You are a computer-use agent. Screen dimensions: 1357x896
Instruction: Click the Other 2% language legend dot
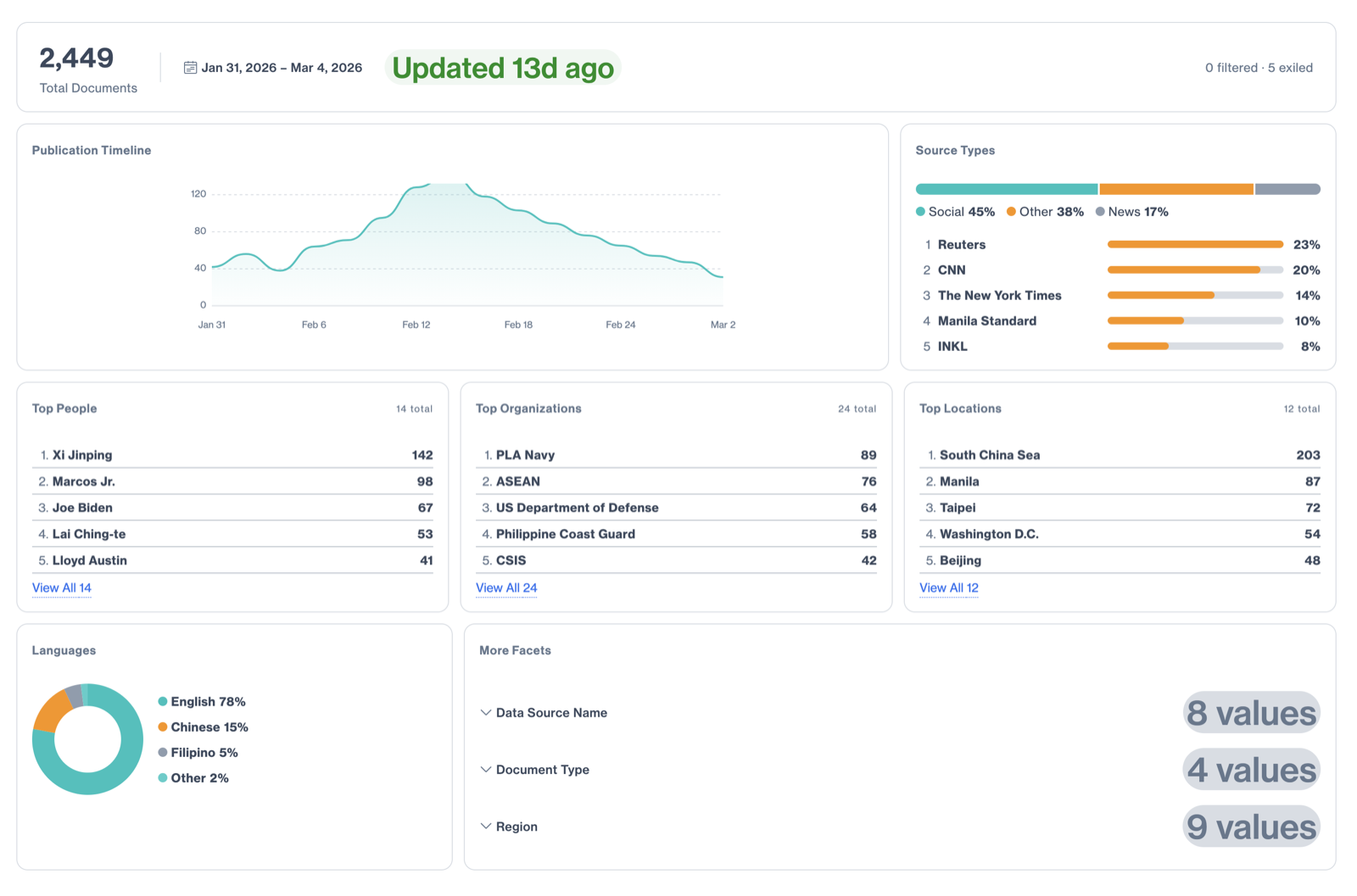162,778
